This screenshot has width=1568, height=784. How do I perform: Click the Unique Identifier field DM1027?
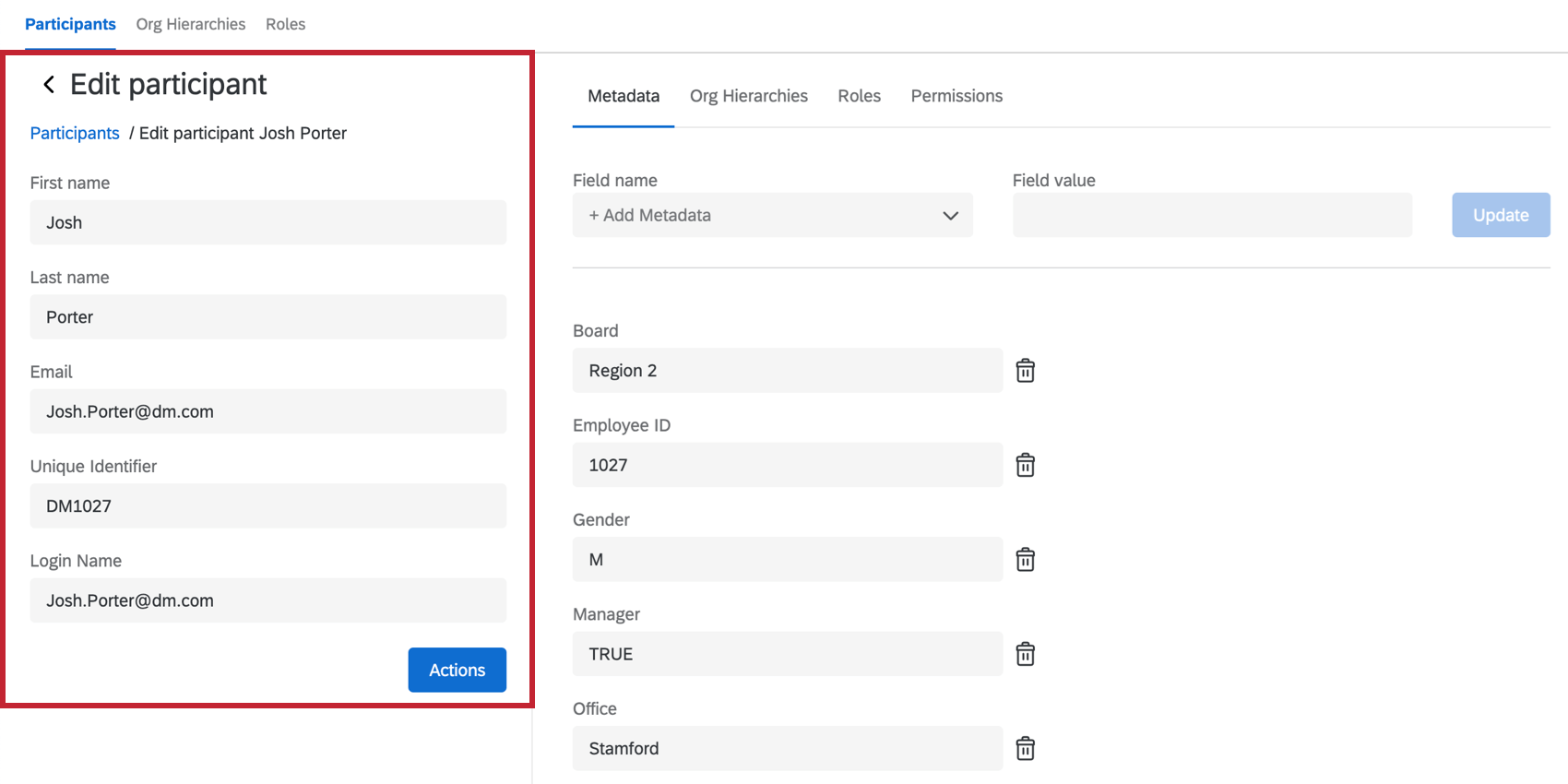coord(267,506)
